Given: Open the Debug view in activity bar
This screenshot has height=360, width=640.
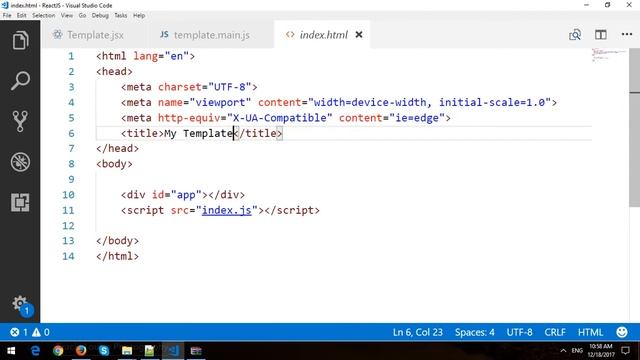Looking at the screenshot, I should [20, 162].
